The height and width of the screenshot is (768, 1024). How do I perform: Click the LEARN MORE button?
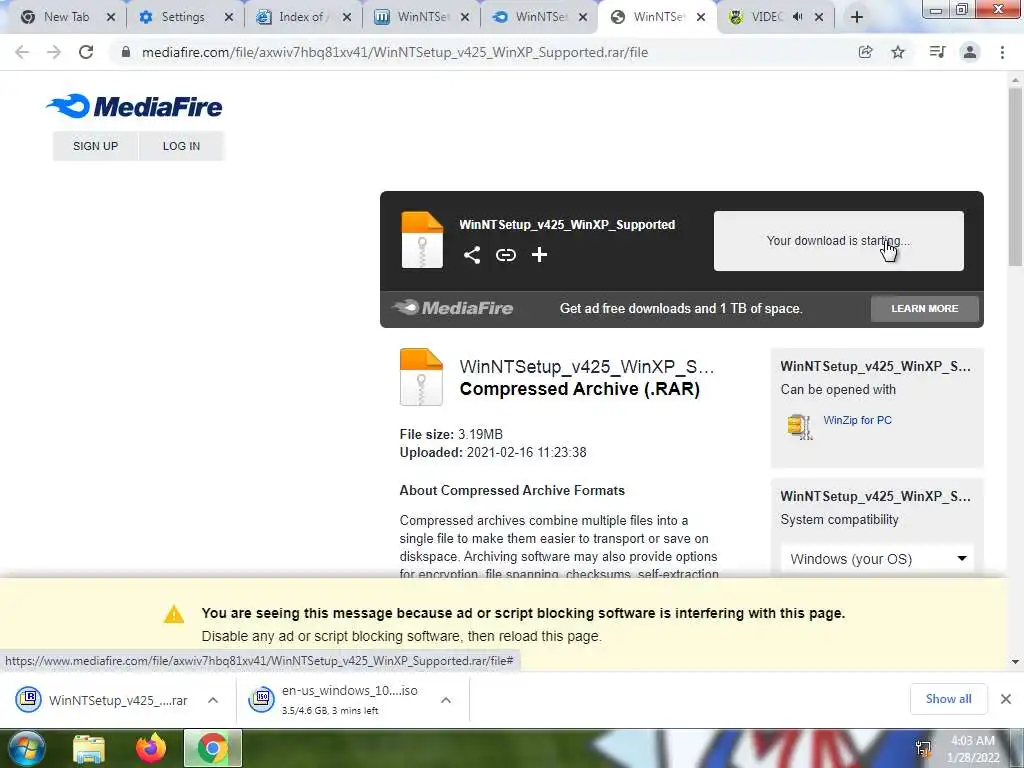[925, 308]
